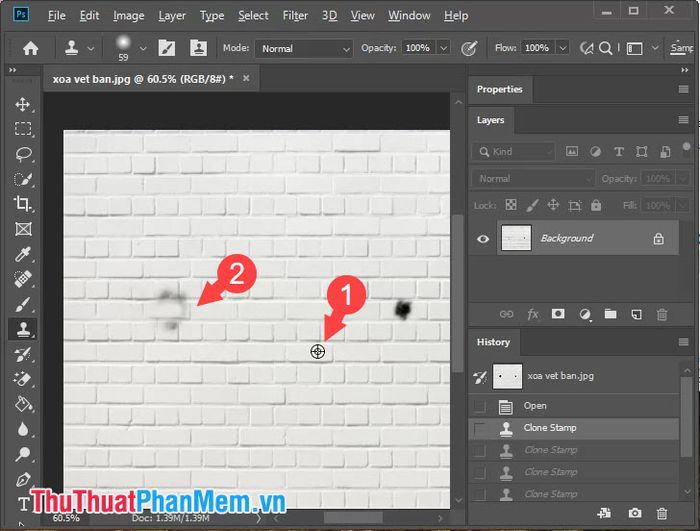This screenshot has height=531, width=700.
Task: Open the Flow dropdown arrow
Action: [x=563, y=48]
